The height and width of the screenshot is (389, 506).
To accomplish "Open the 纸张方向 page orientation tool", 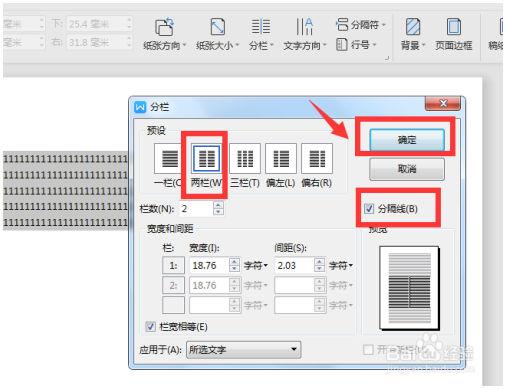I will [164, 34].
